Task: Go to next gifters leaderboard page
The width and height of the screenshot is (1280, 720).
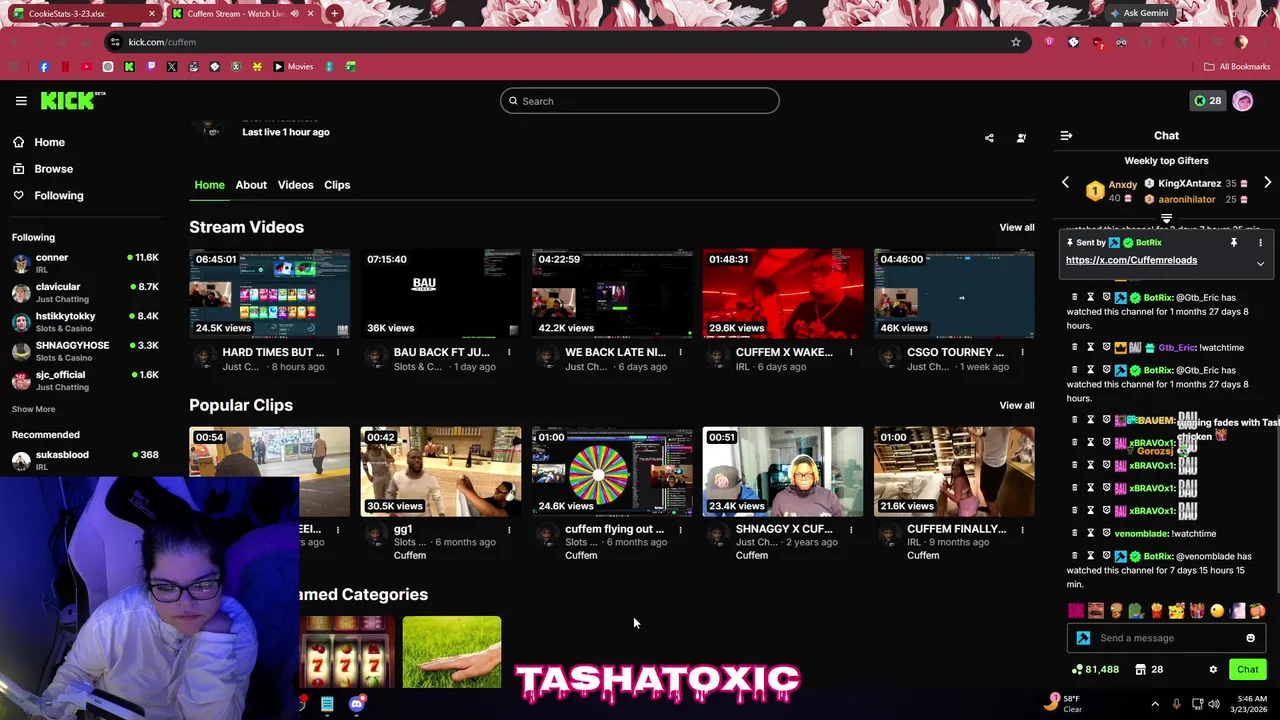Action: click(1267, 183)
